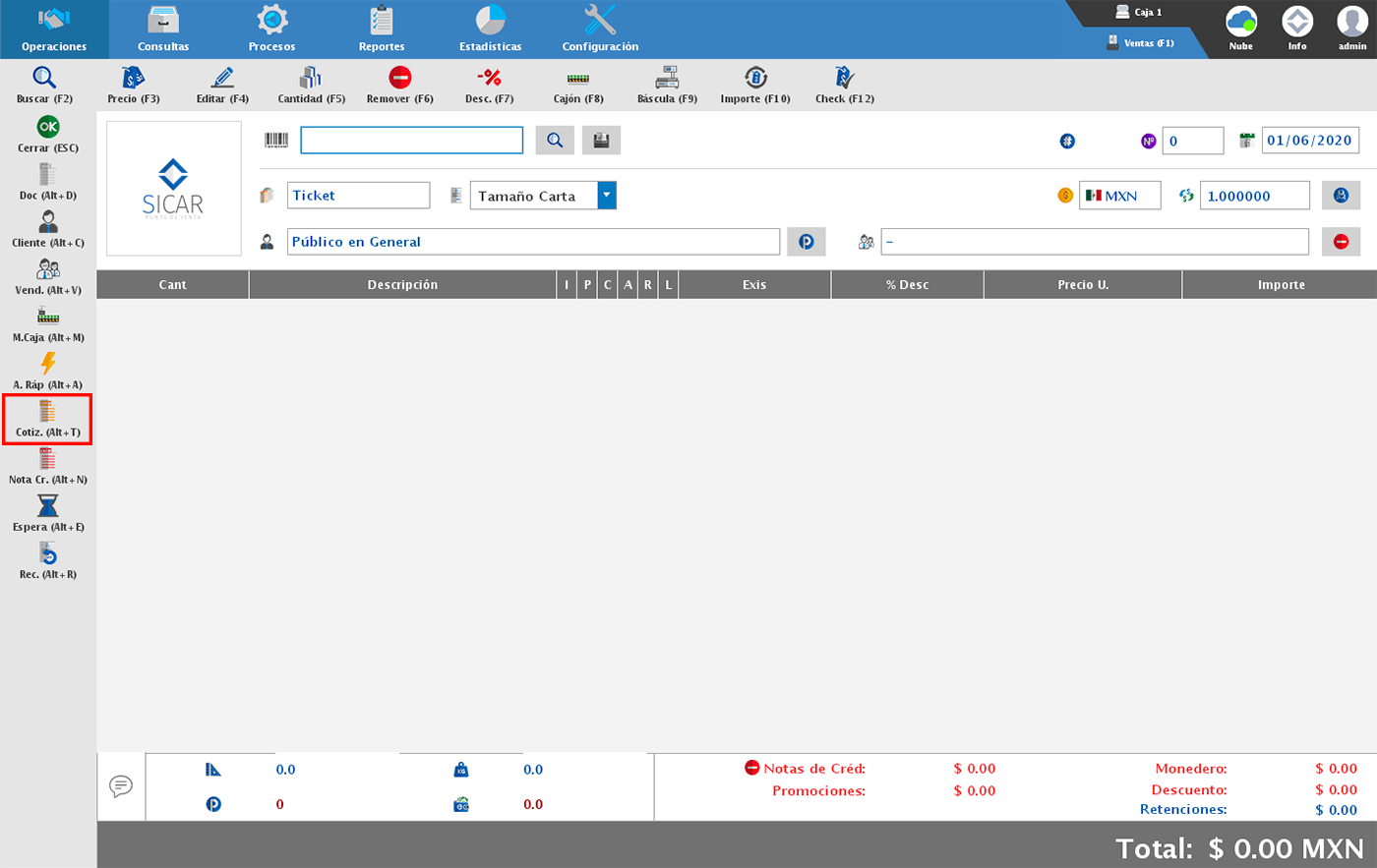This screenshot has width=1377, height=868.
Task: Switch to the Consultas tab
Action: click(x=163, y=29)
